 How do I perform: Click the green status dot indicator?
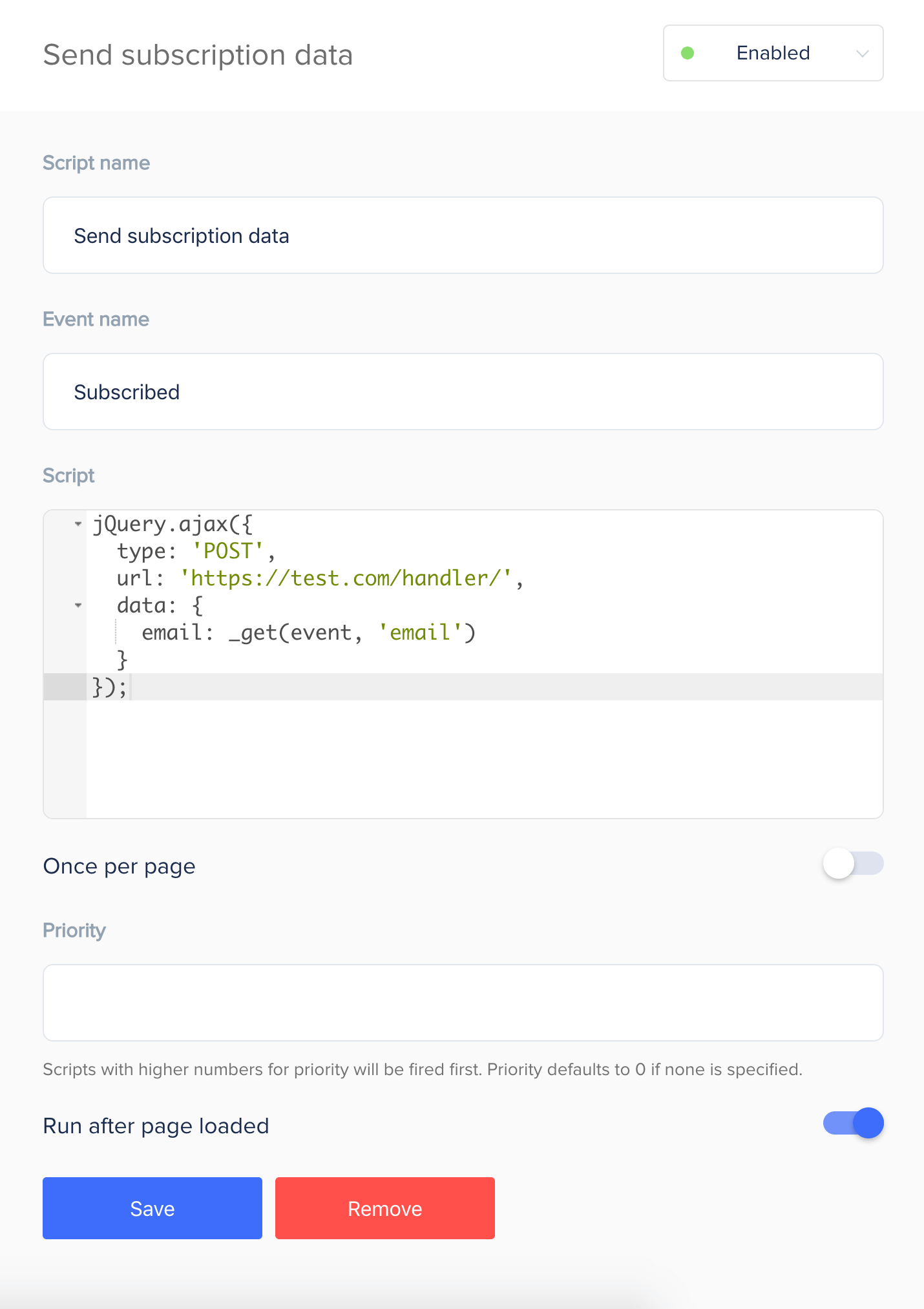pos(688,53)
